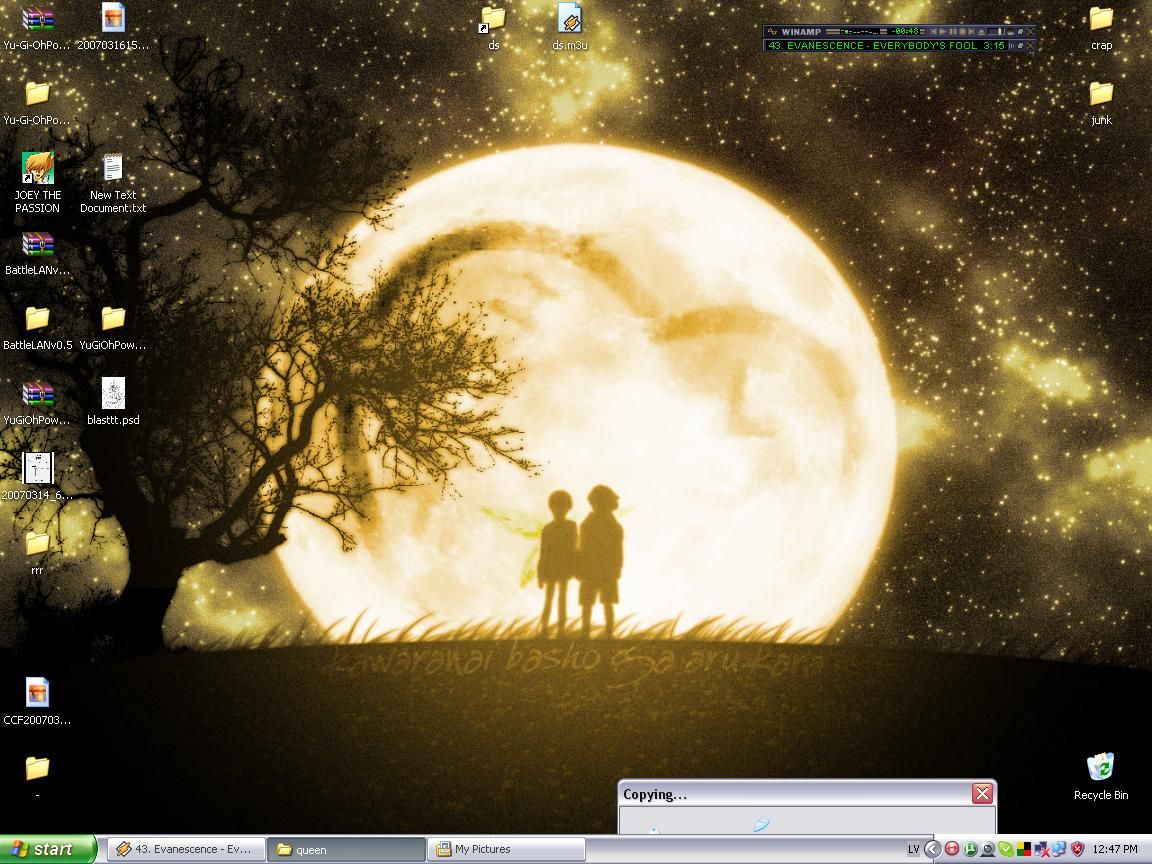Toggle the Winamp time display -00:48

[905, 32]
